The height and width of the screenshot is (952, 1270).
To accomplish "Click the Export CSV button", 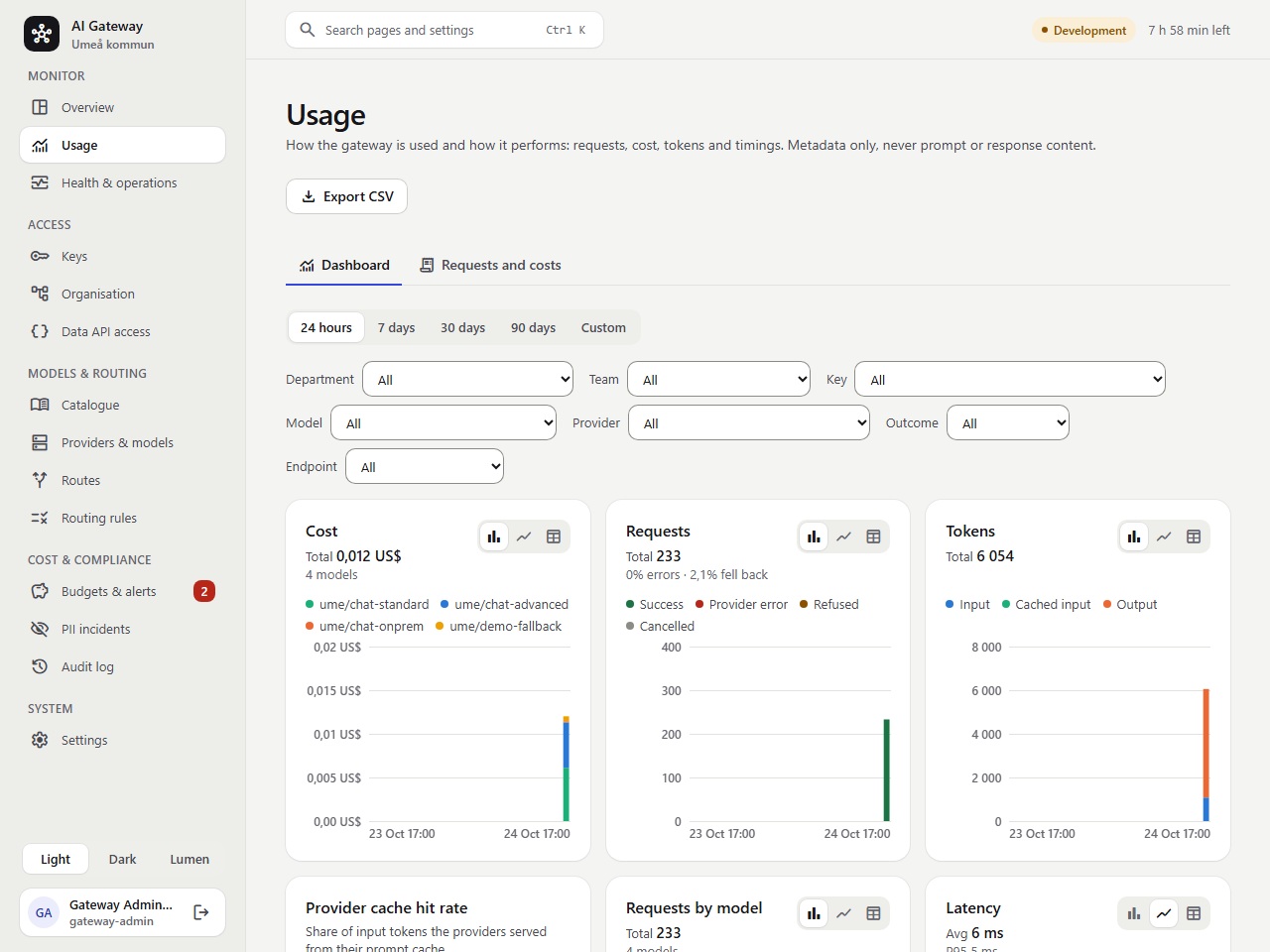I will (x=346, y=196).
